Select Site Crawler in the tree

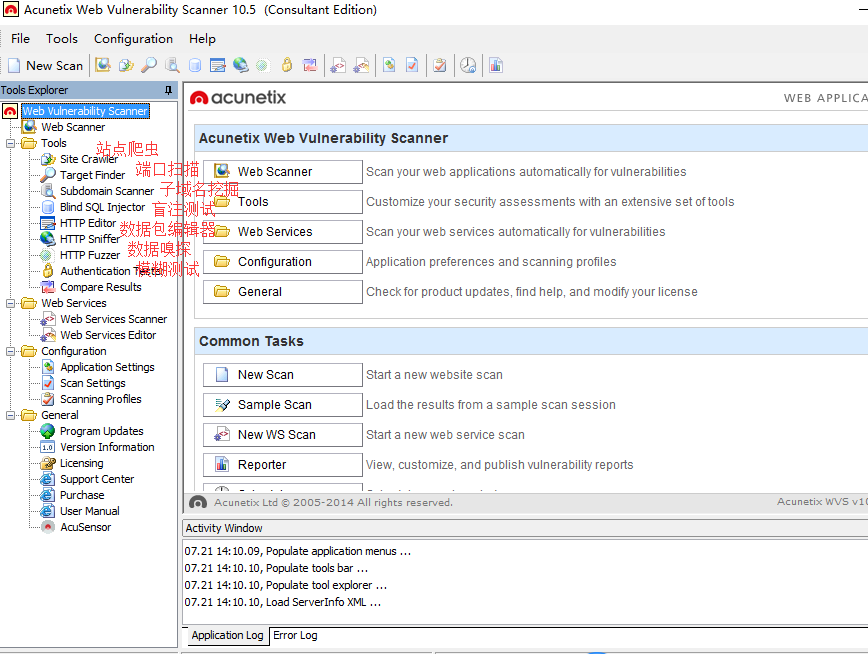89,159
